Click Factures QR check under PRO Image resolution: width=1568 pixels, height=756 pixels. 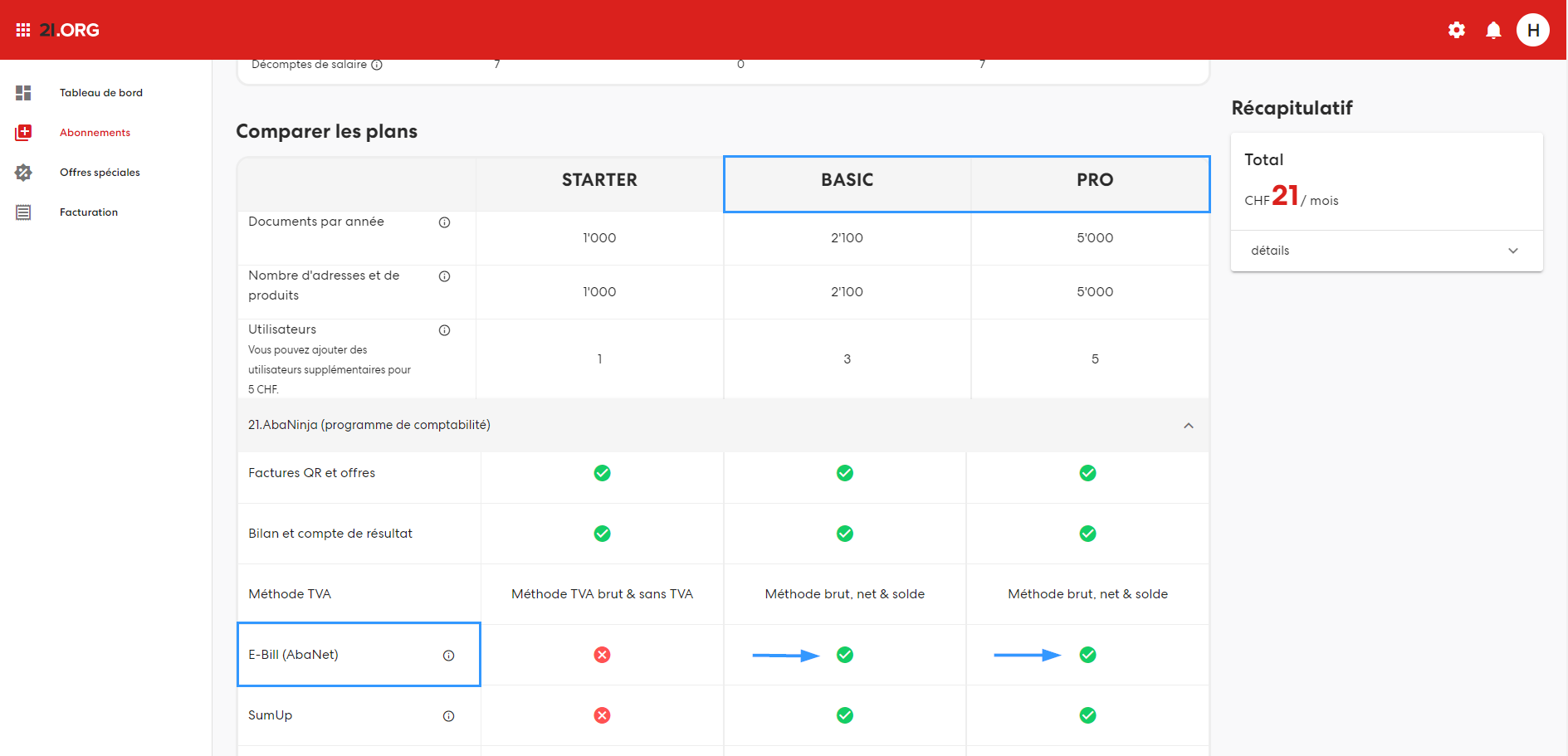(1088, 473)
